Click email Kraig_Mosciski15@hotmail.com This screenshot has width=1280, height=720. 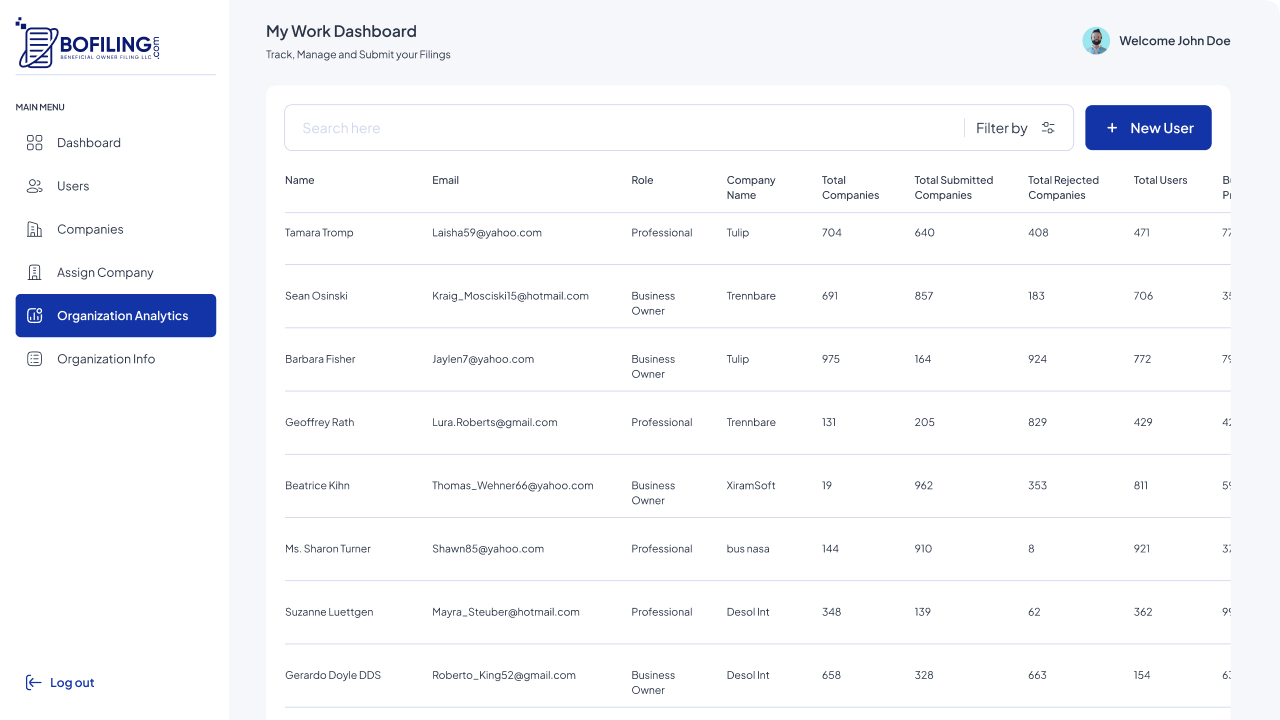(510, 296)
